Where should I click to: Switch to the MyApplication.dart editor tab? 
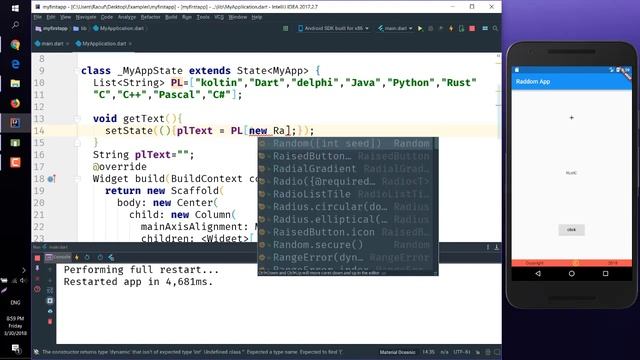pyautogui.click(x=104, y=43)
